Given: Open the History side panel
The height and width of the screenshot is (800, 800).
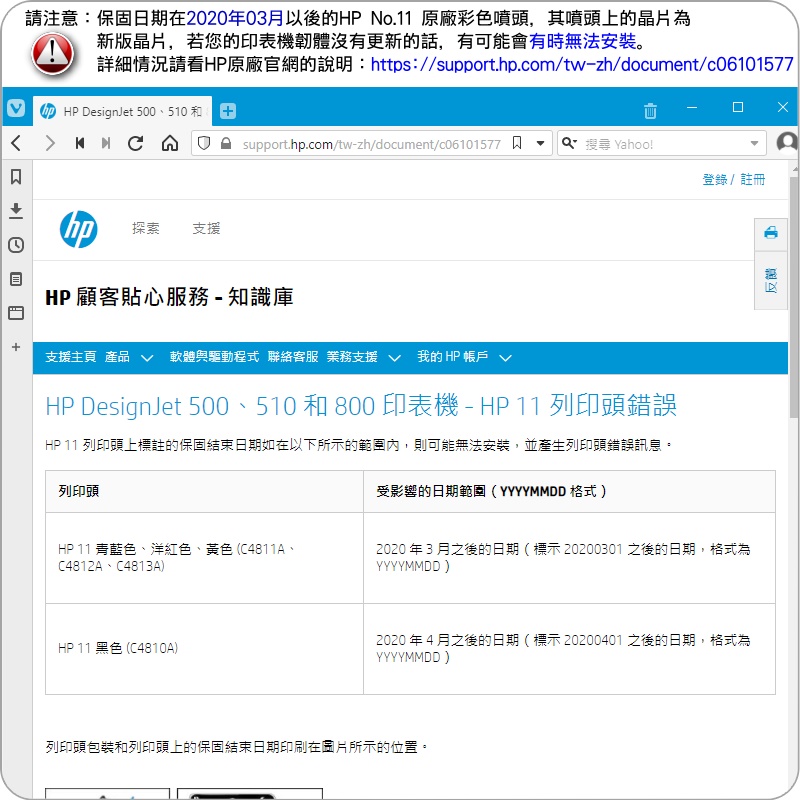Looking at the screenshot, I should click(16, 245).
